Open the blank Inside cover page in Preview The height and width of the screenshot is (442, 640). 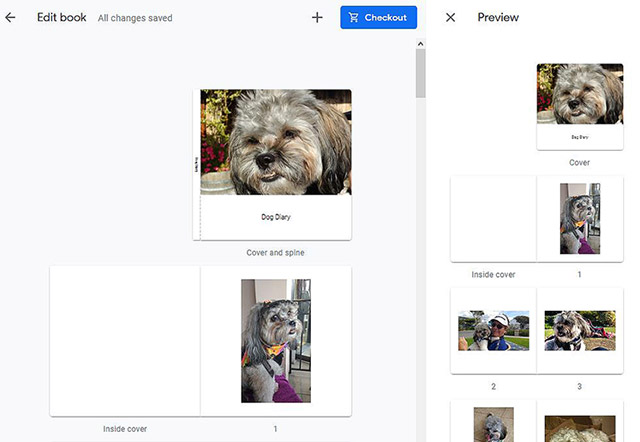point(493,219)
